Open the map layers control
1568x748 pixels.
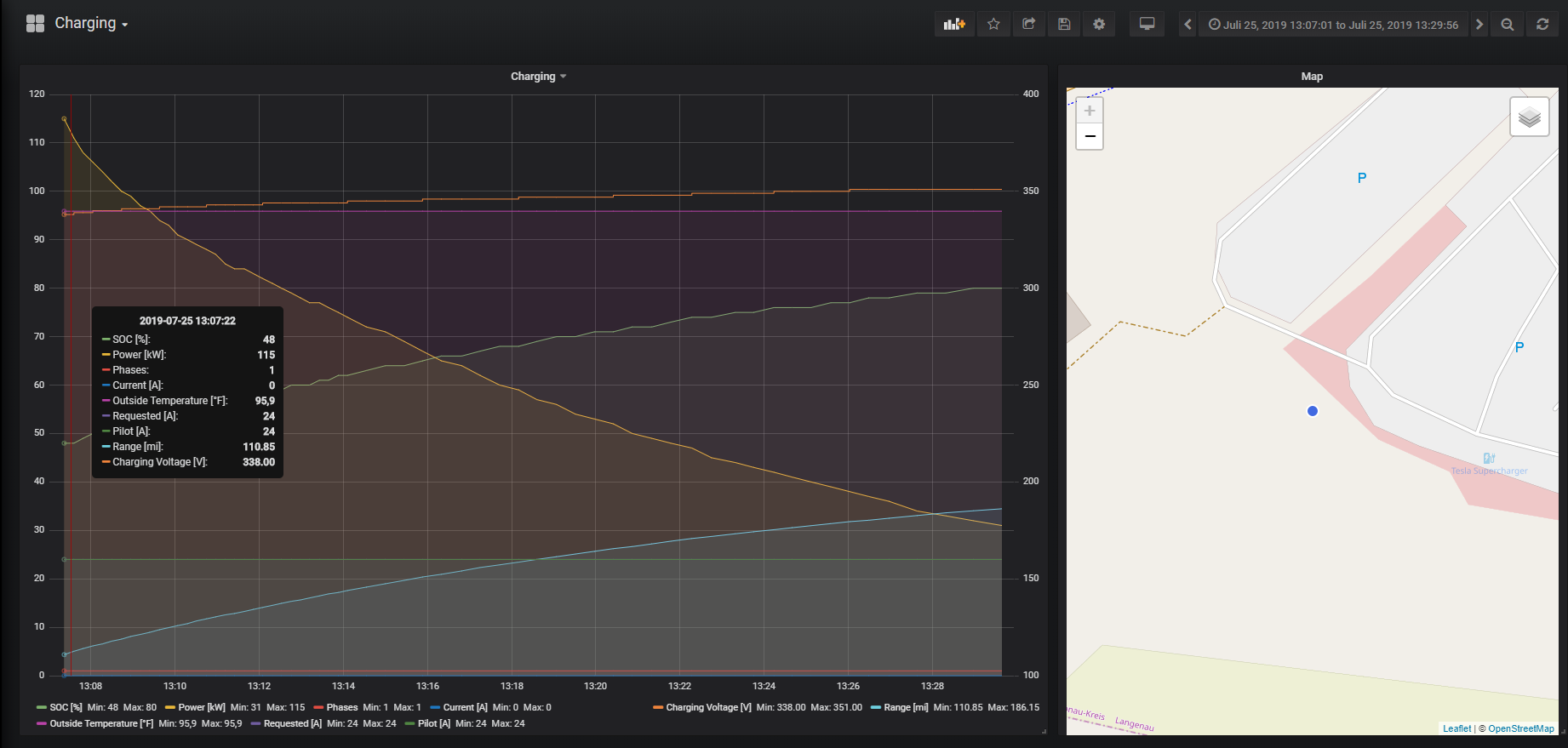1529,117
